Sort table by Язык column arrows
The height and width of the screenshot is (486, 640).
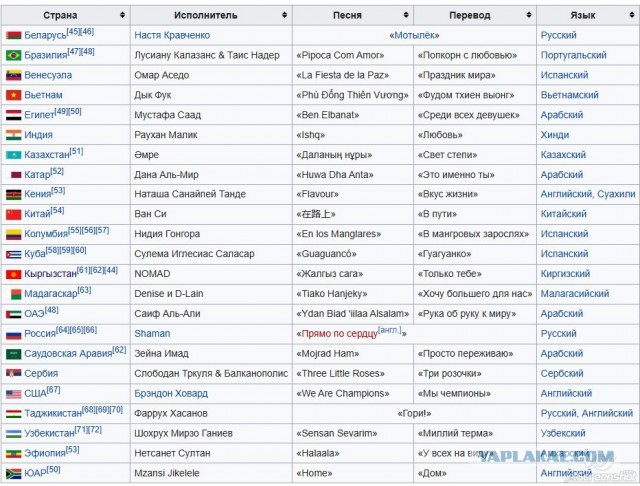pyautogui.click(x=632, y=15)
